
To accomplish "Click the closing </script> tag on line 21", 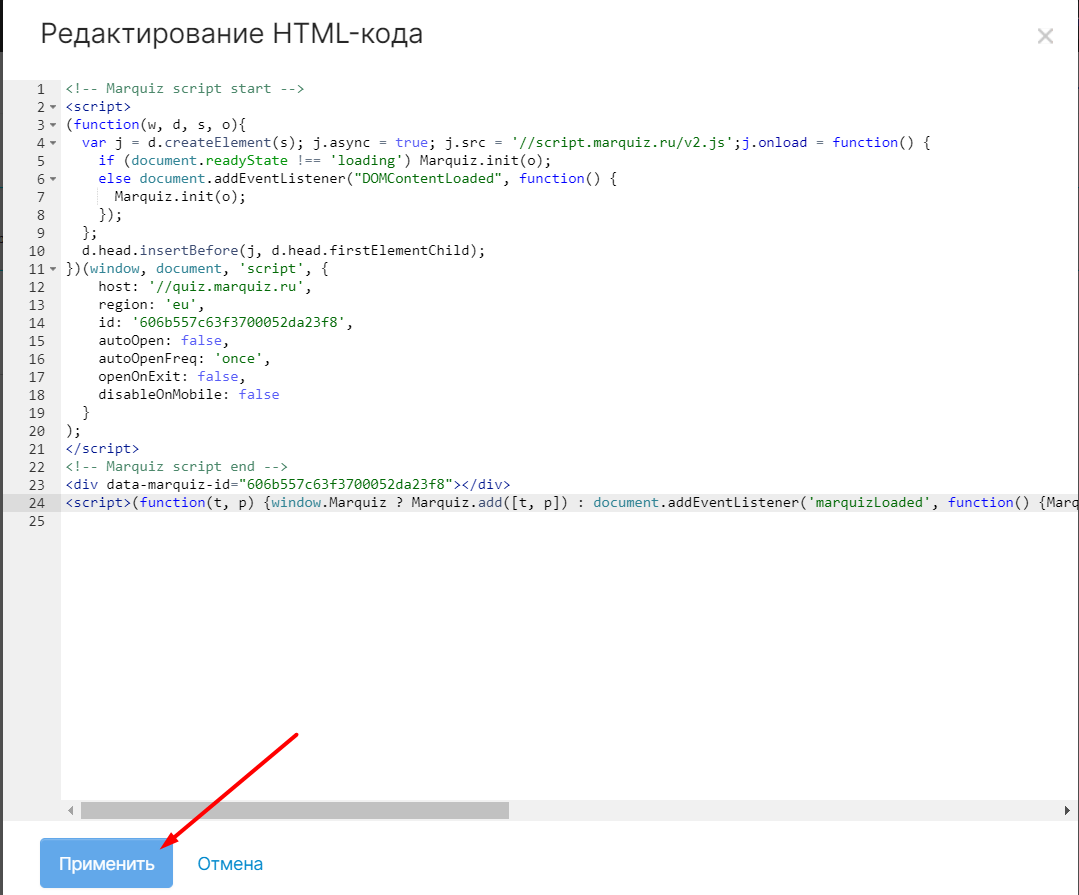I will tap(103, 449).
